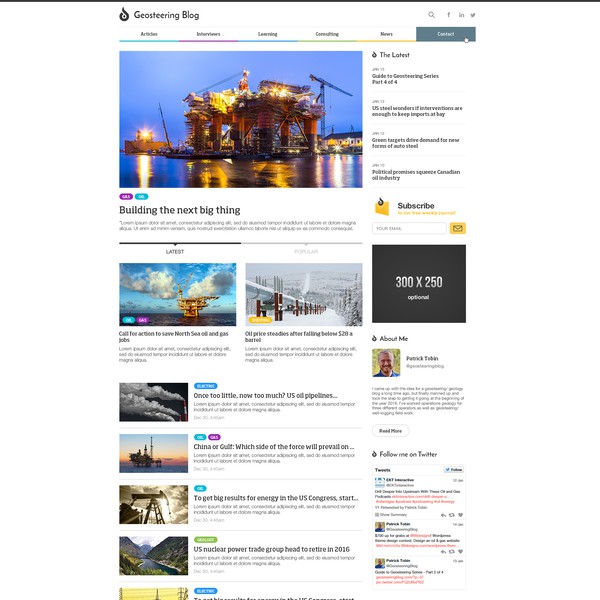
Task: Click the mountain lake thumbnail
Action: pyautogui.click(x=153, y=556)
